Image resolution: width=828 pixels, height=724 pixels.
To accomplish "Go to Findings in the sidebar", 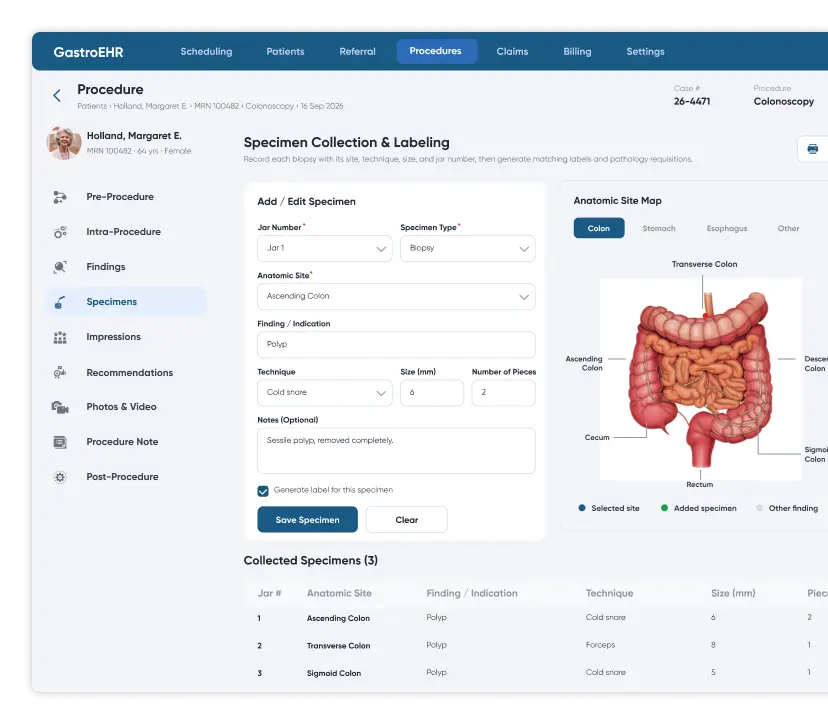I will click(106, 267).
